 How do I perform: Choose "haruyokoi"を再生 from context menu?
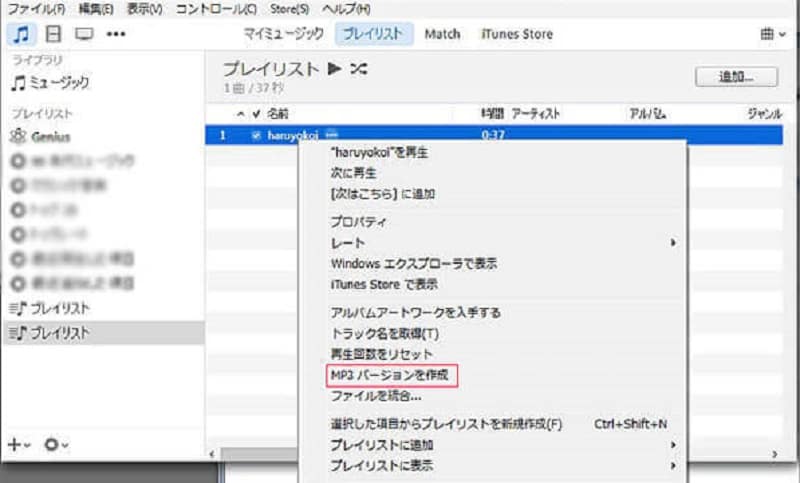[379, 152]
